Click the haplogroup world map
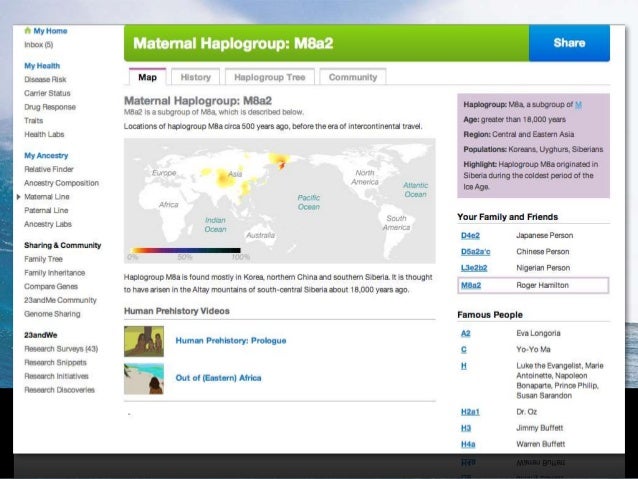This screenshot has height=479, width=638. pos(280,201)
